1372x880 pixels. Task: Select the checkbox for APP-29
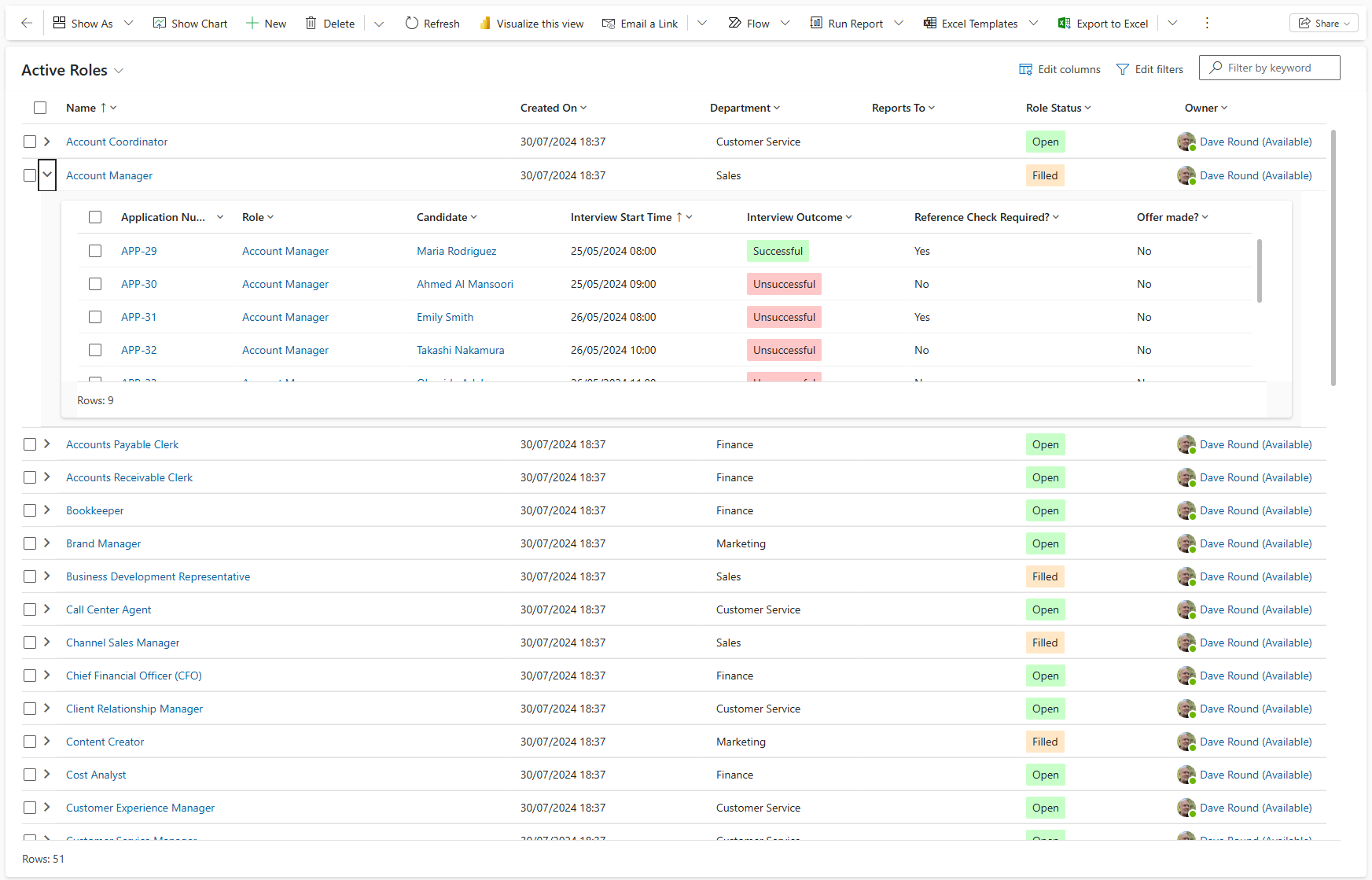click(95, 251)
